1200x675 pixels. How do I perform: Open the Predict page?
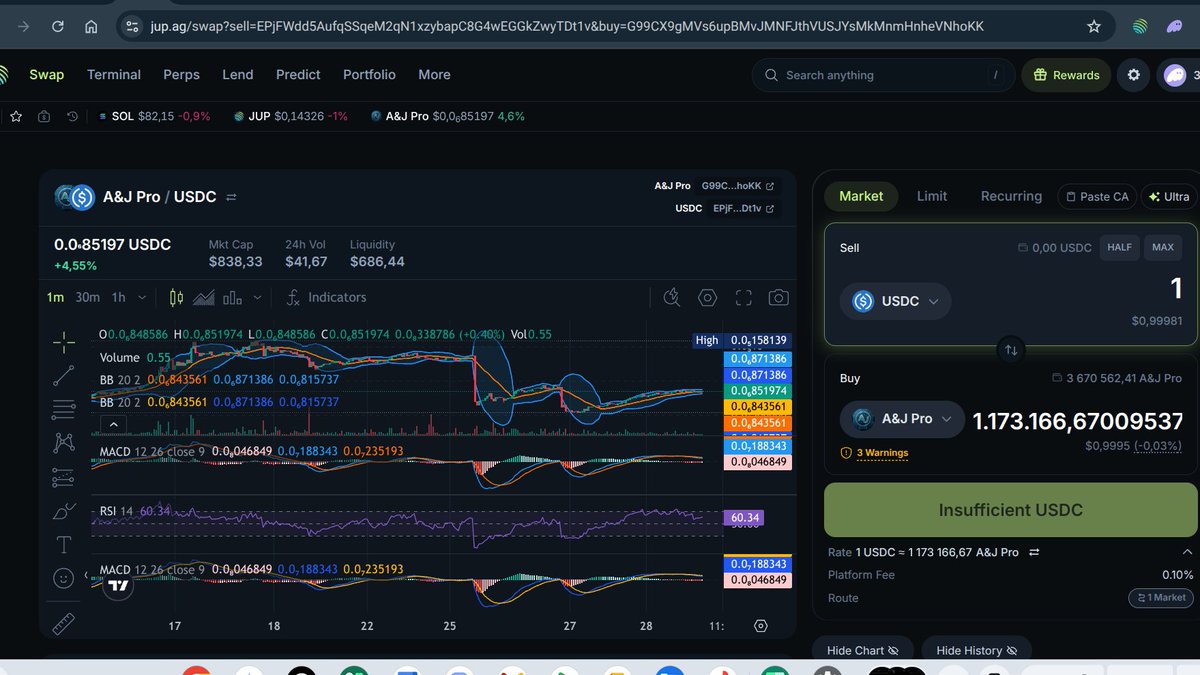coord(298,75)
